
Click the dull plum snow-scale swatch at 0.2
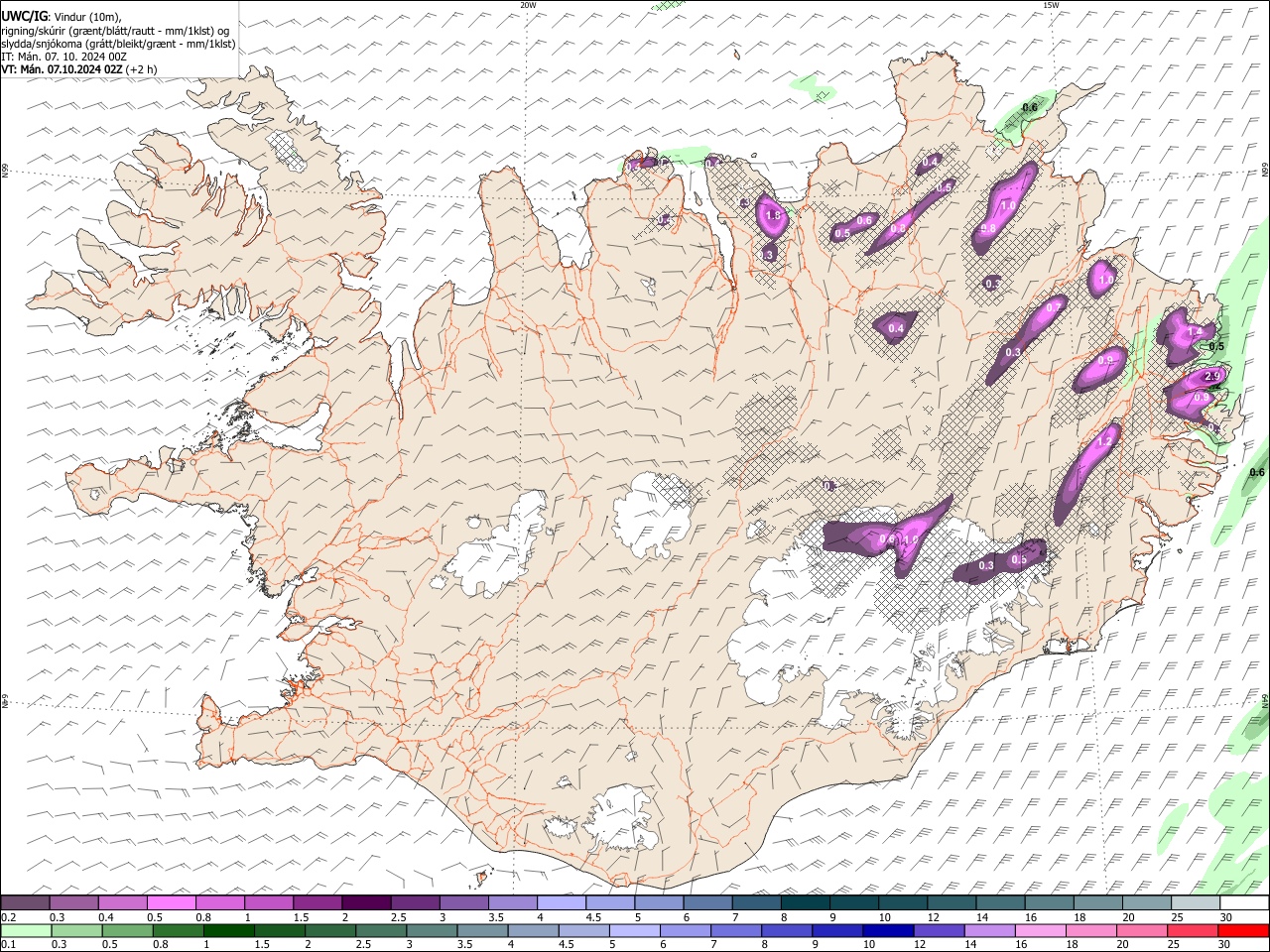[x=26, y=902]
